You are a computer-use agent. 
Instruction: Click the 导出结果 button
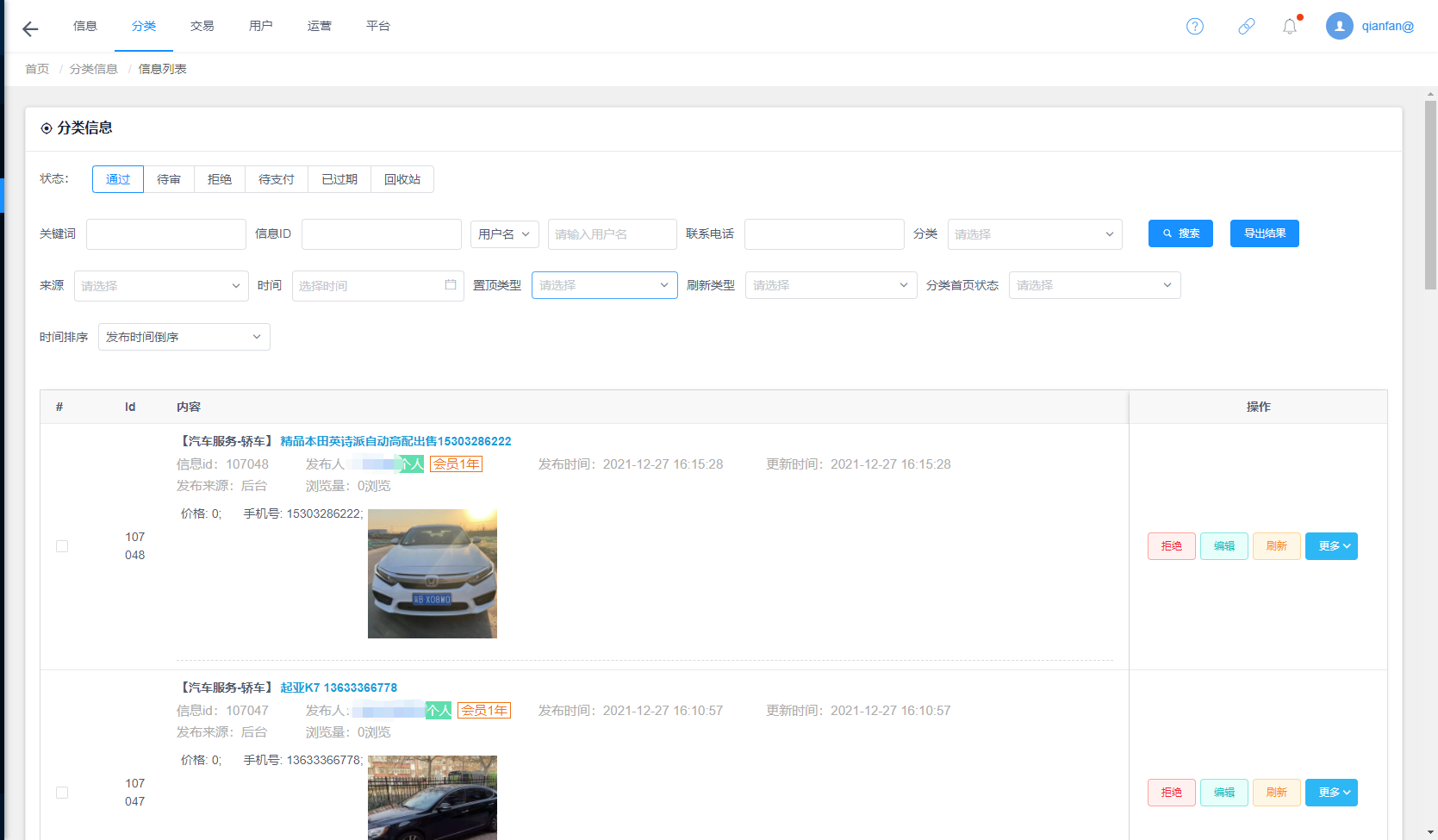(x=1265, y=233)
